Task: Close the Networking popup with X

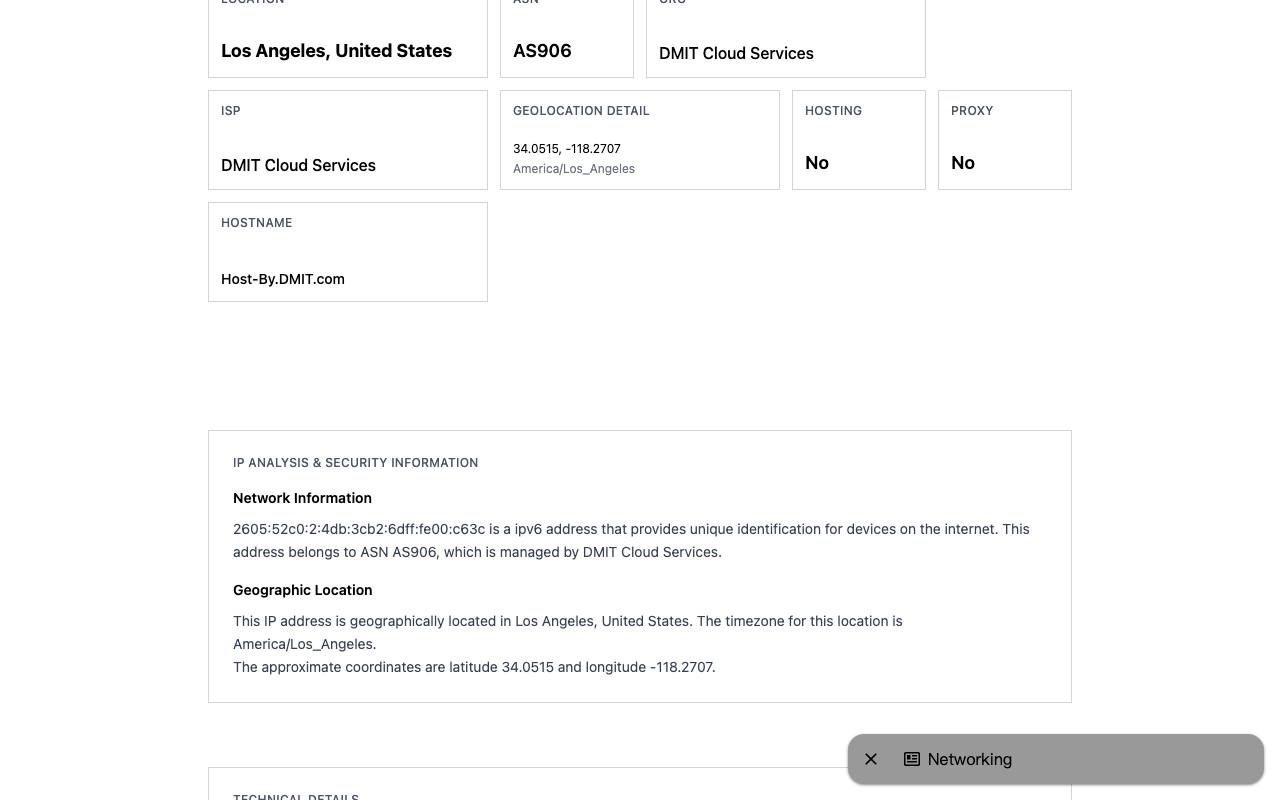Action: 871,759
